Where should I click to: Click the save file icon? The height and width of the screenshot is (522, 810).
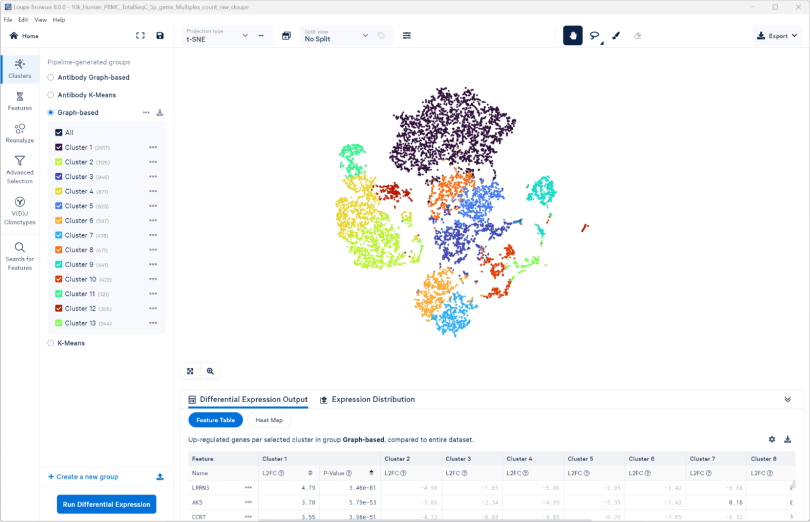point(160,36)
